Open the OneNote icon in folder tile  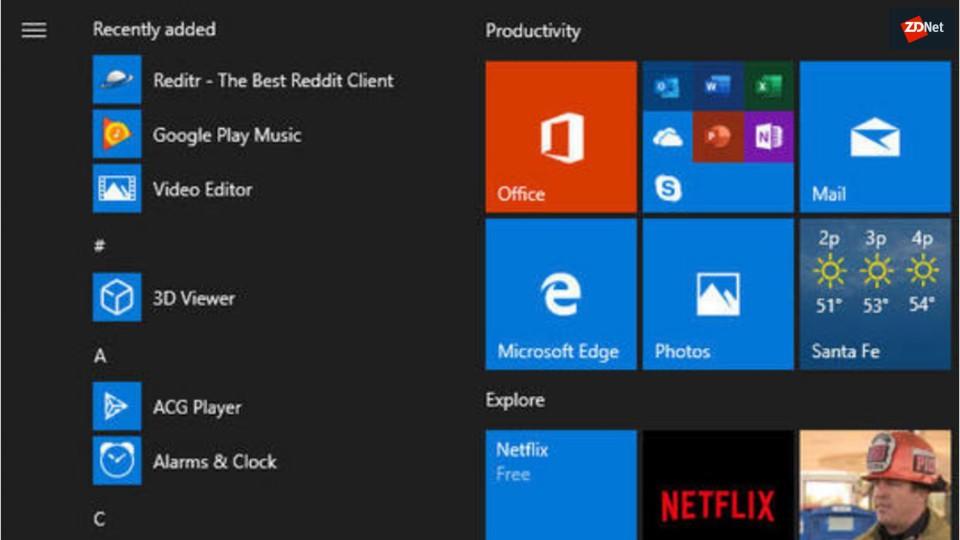(x=768, y=137)
